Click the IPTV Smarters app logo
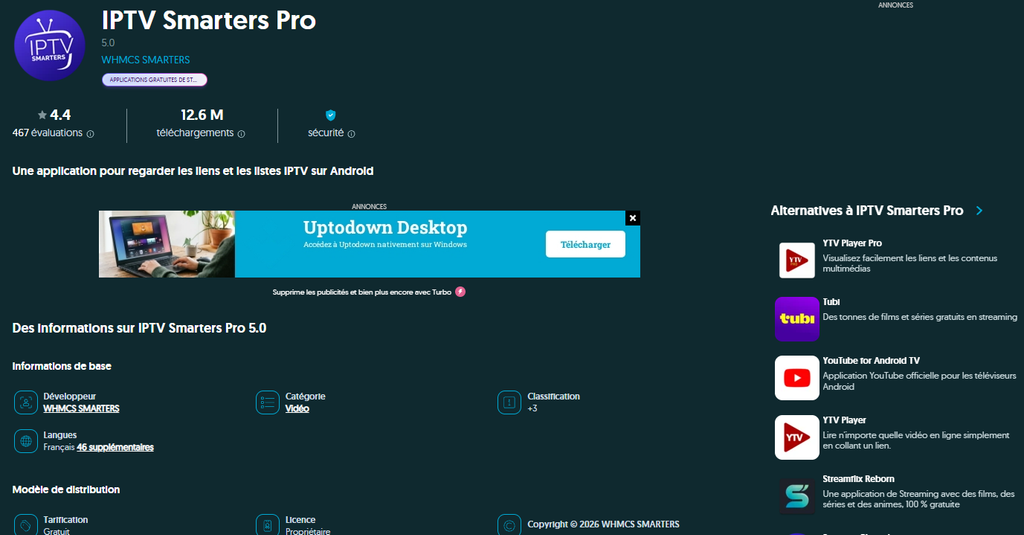Image resolution: width=1024 pixels, height=535 pixels. (x=50, y=45)
